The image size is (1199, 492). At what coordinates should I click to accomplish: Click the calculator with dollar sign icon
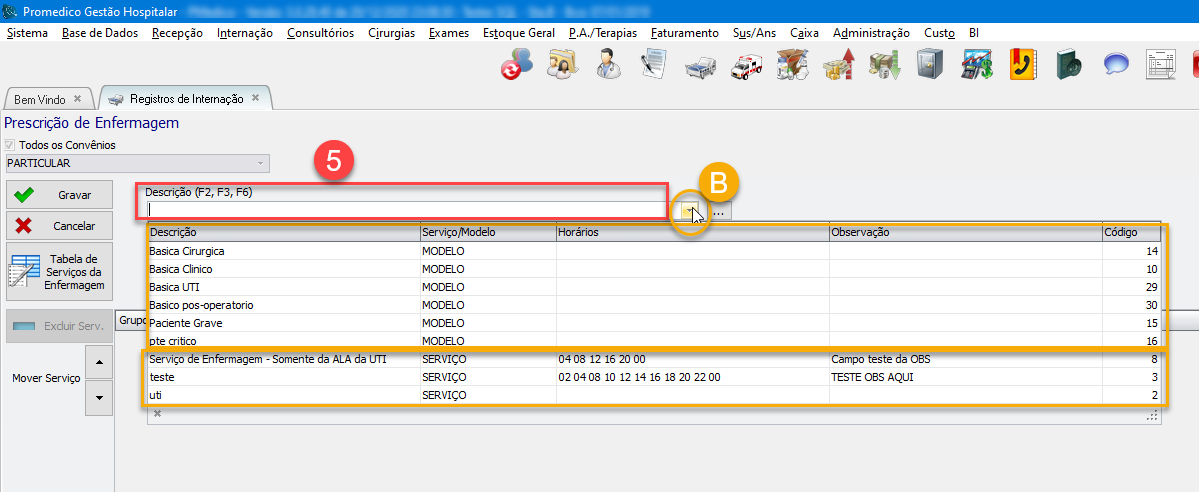(x=975, y=67)
